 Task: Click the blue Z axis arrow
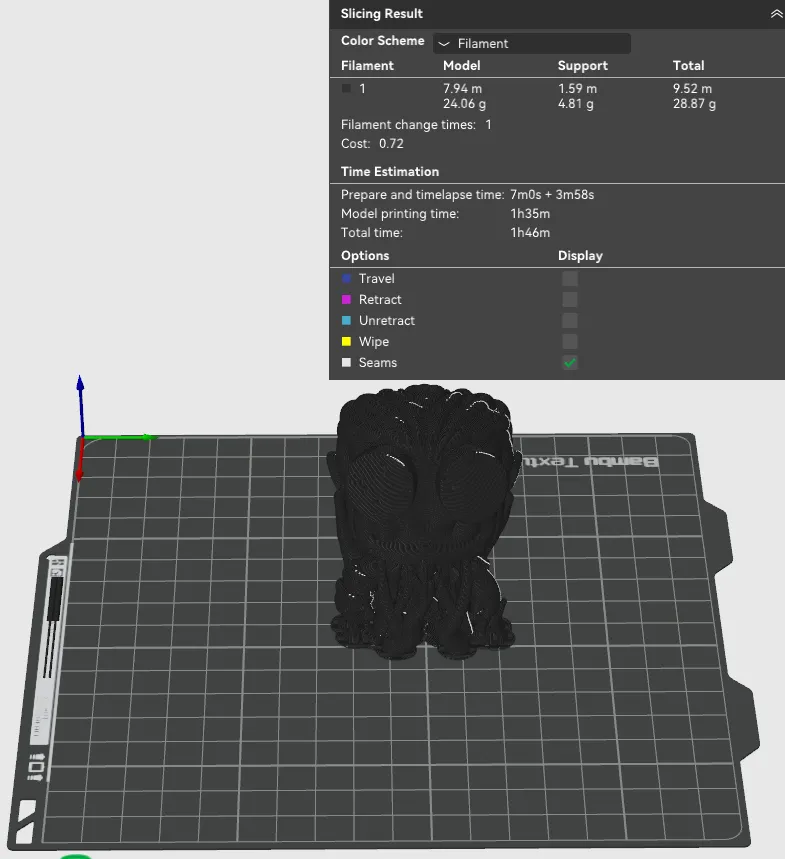point(81,405)
